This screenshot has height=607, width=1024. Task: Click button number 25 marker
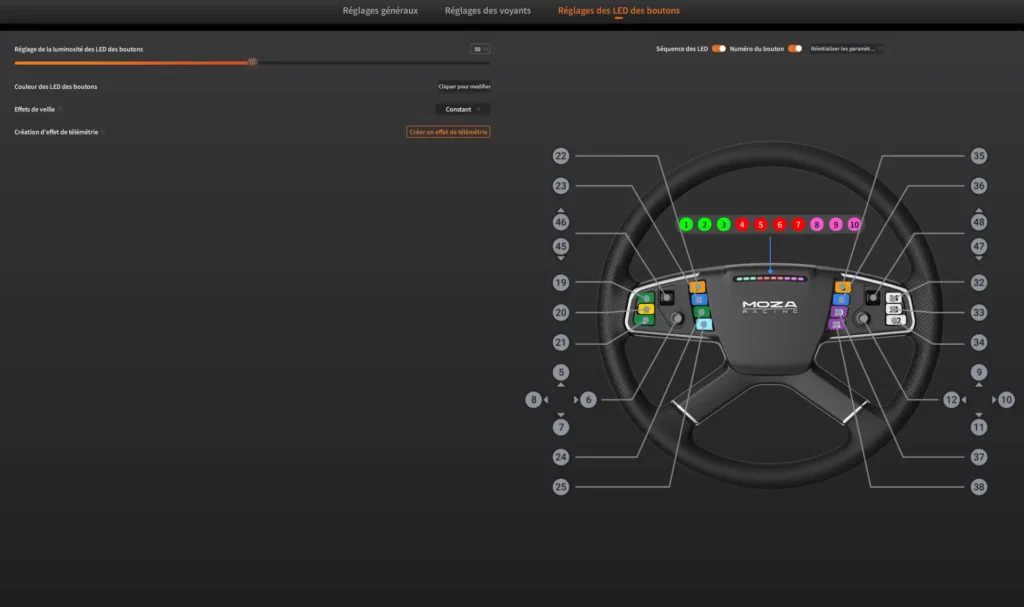coord(561,487)
